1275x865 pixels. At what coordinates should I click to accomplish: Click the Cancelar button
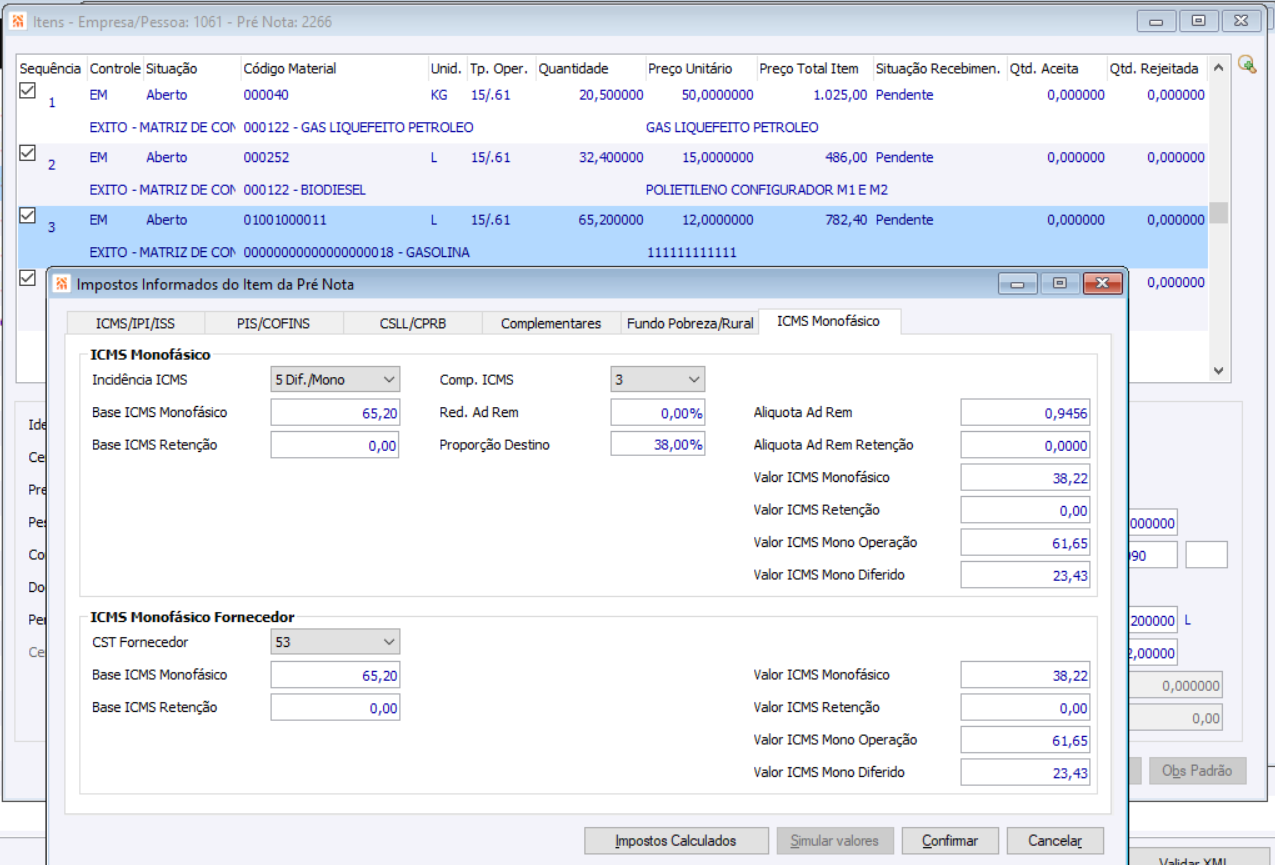(1055, 841)
